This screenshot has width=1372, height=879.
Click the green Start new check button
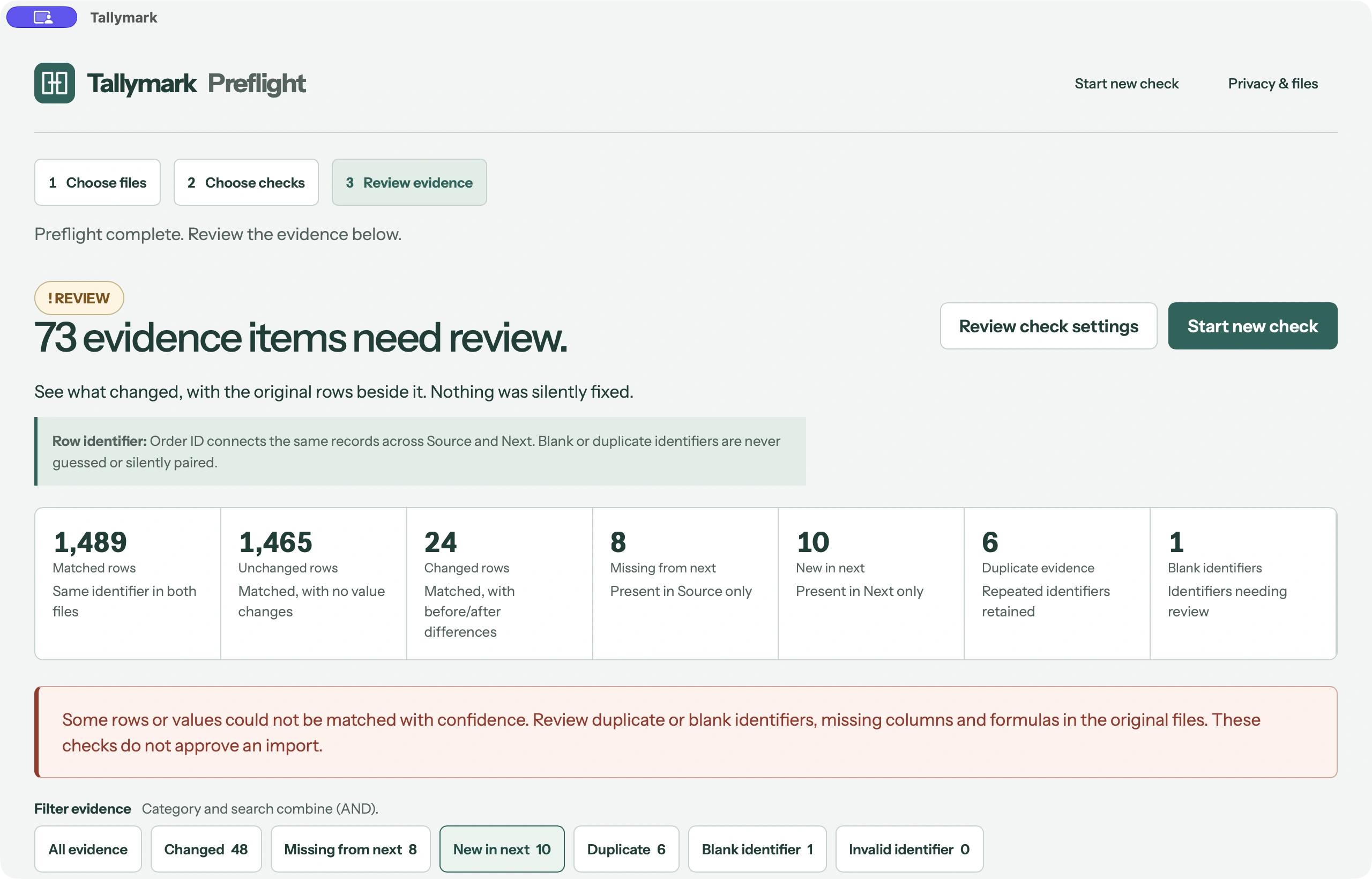click(x=1252, y=326)
